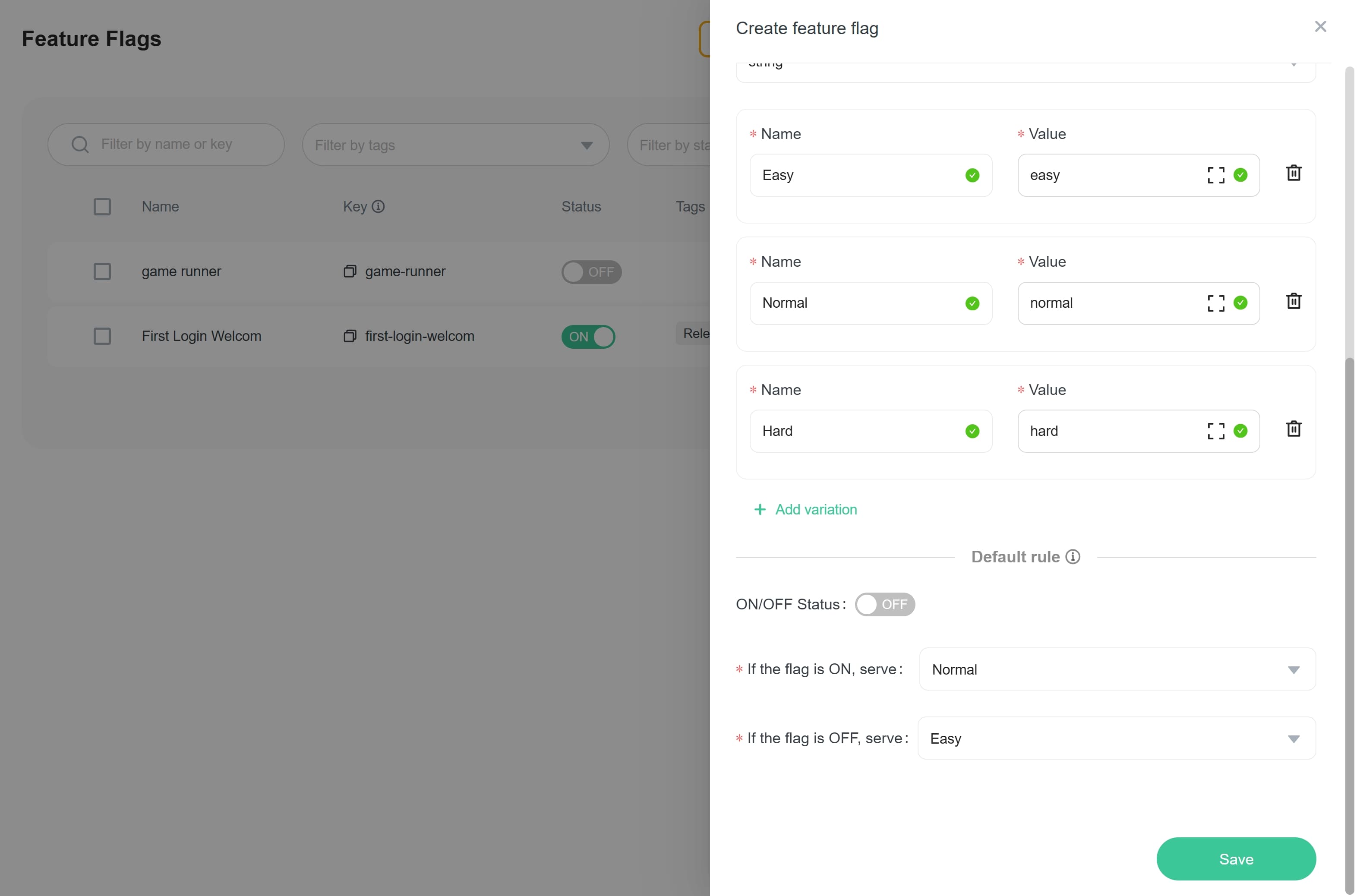This screenshot has width=1360, height=896.
Task: Click the Default rule info icon
Action: click(x=1073, y=557)
